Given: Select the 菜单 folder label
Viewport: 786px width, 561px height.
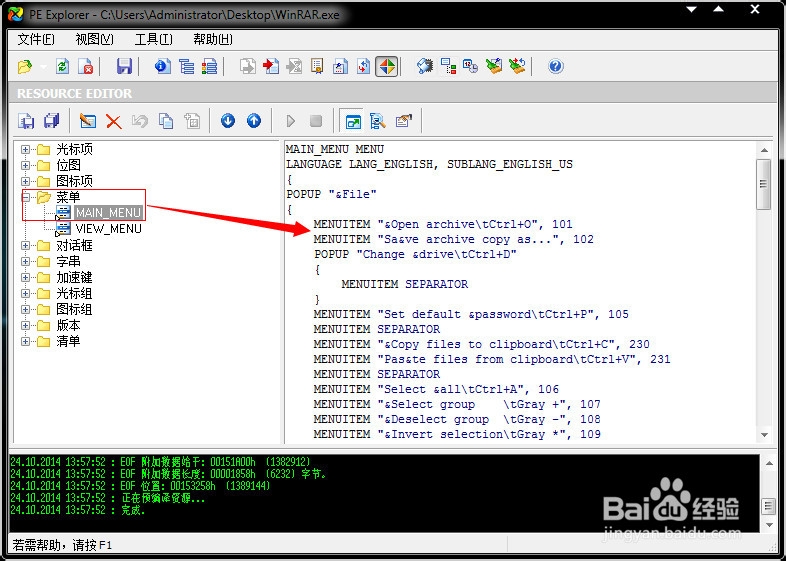Looking at the screenshot, I should pos(68,197).
